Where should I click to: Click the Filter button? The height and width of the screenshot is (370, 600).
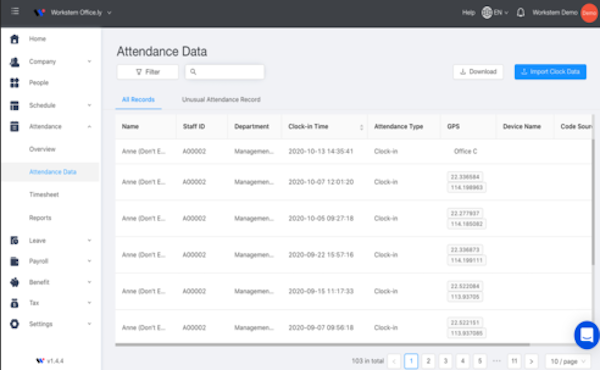tap(148, 72)
